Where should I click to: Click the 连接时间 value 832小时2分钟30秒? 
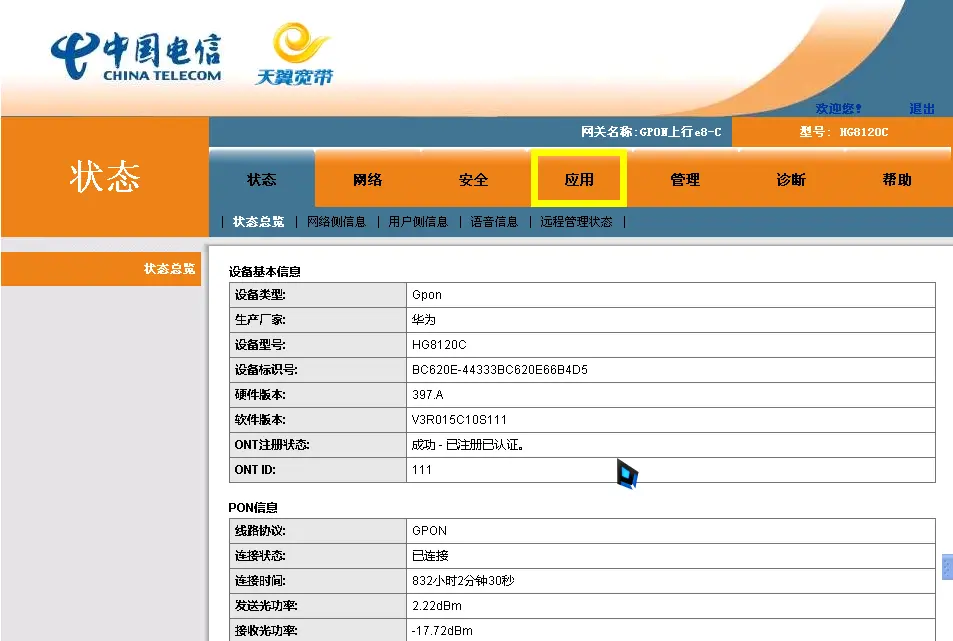tap(463, 580)
